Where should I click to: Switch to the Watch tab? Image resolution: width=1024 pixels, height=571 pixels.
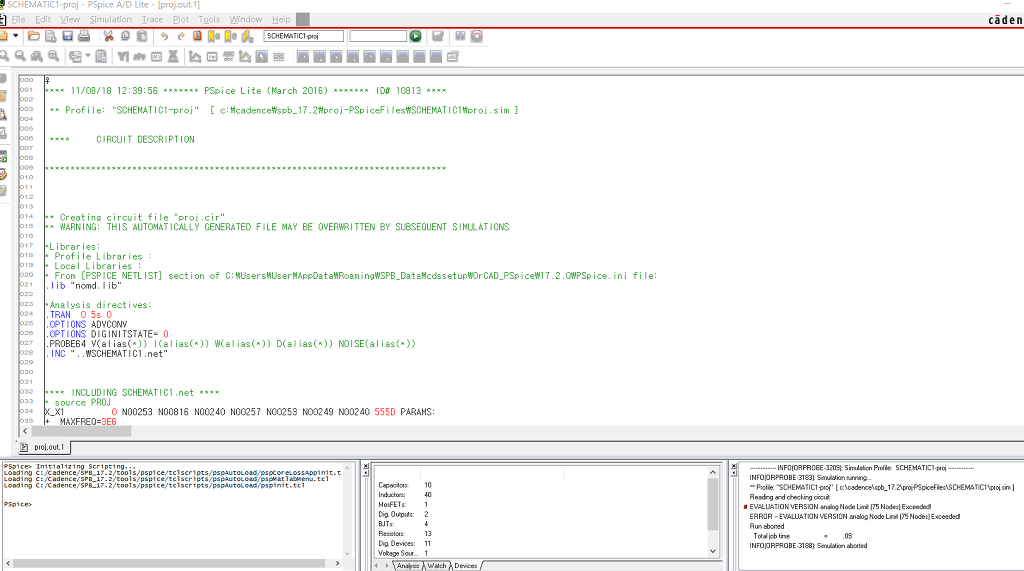point(437,566)
